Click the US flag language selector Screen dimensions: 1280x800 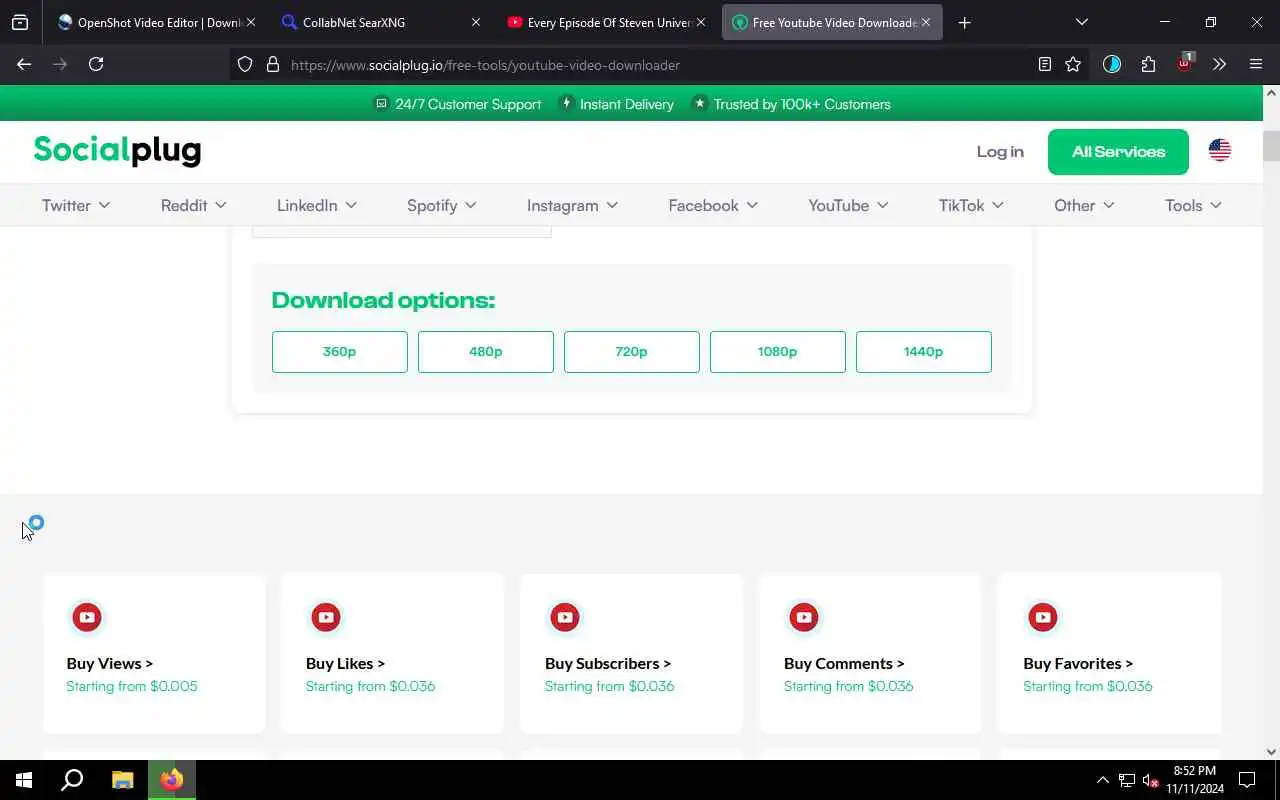[x=1220, y=151]
